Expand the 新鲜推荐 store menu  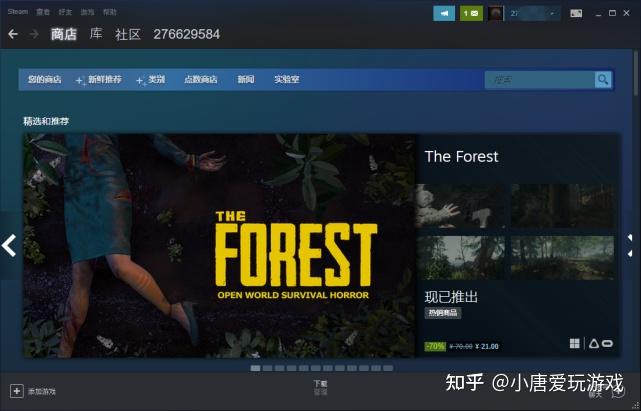(99, 79)
